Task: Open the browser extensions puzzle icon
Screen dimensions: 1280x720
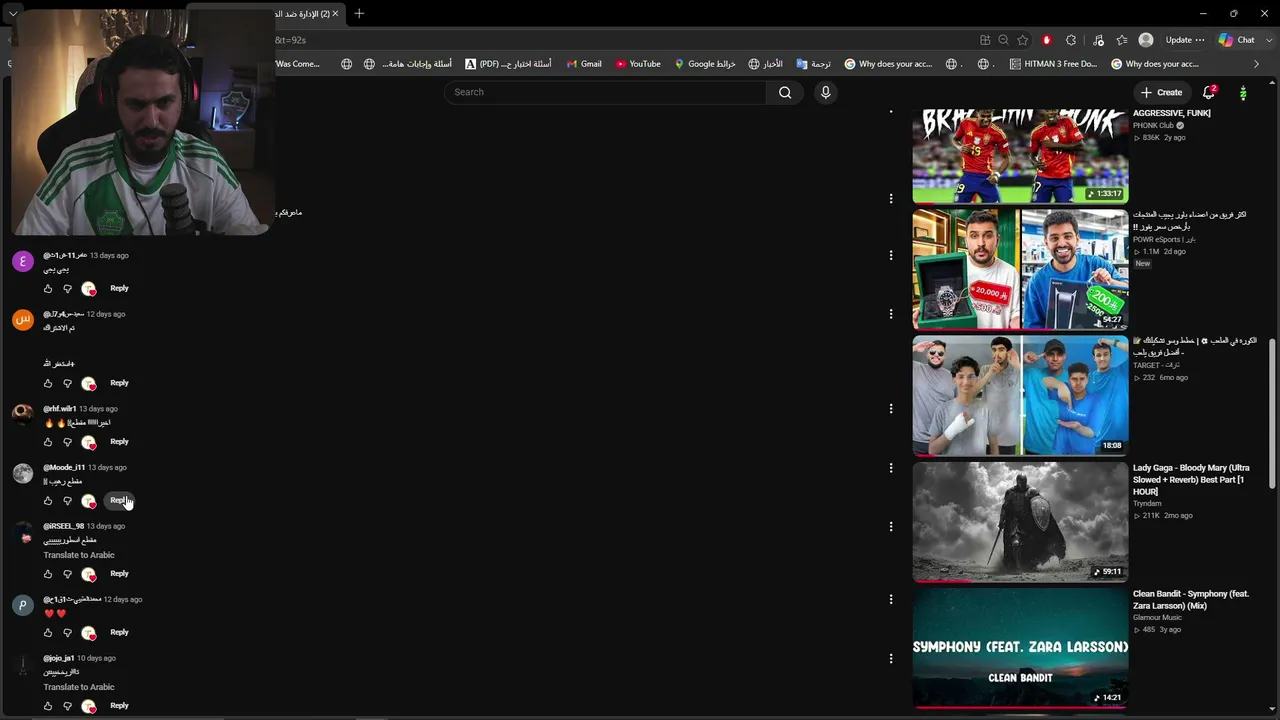Action: click(x=1071, y=40)
